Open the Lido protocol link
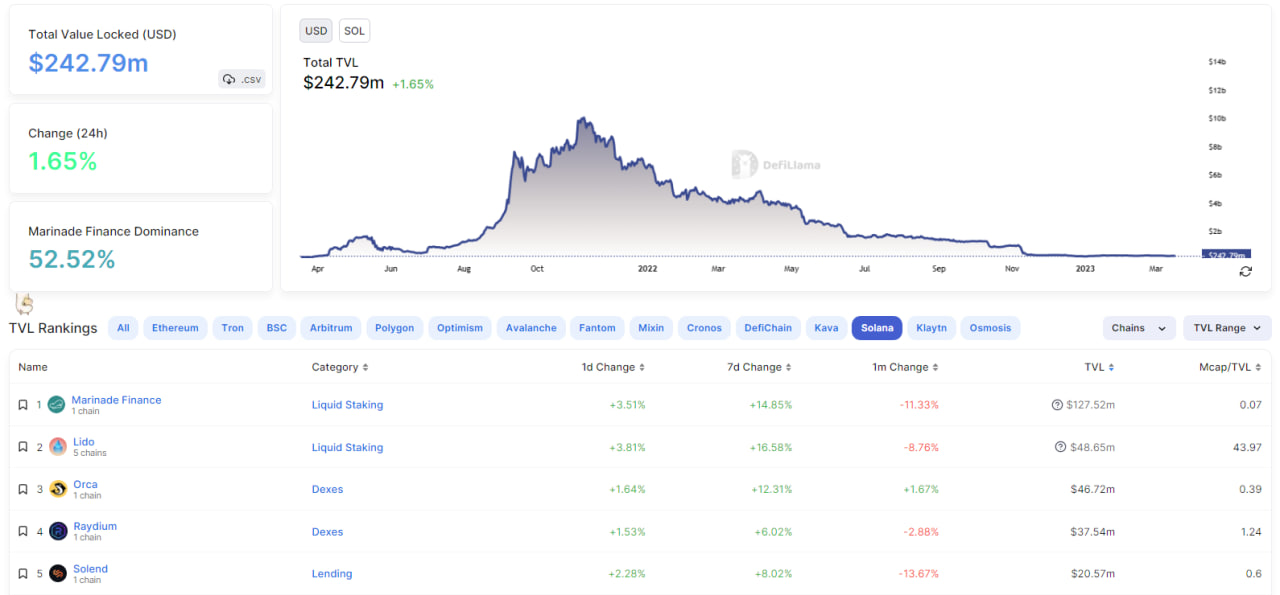Viewport: 1280px width, 595px height. coord(84,442)
